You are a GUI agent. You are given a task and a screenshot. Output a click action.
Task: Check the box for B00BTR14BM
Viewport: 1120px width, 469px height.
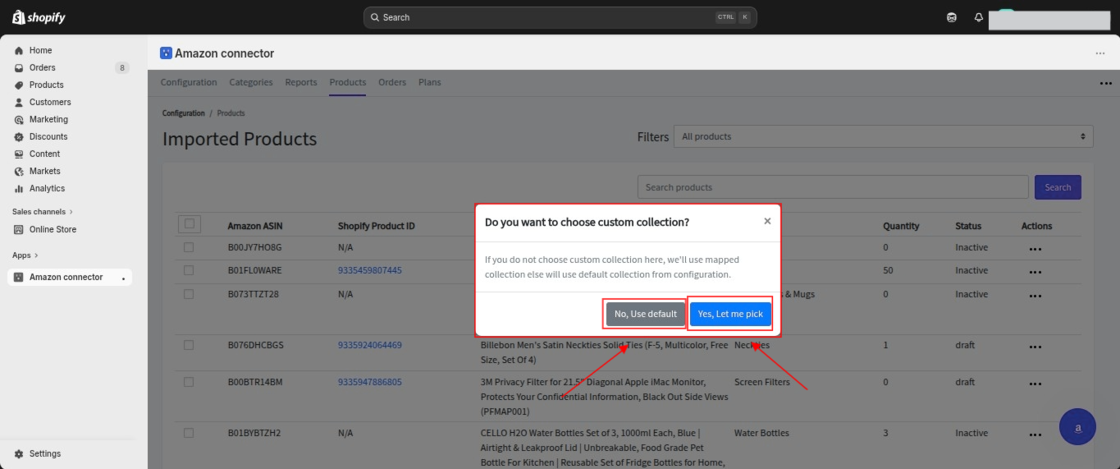pyautogui.click(x=189, y=382)
